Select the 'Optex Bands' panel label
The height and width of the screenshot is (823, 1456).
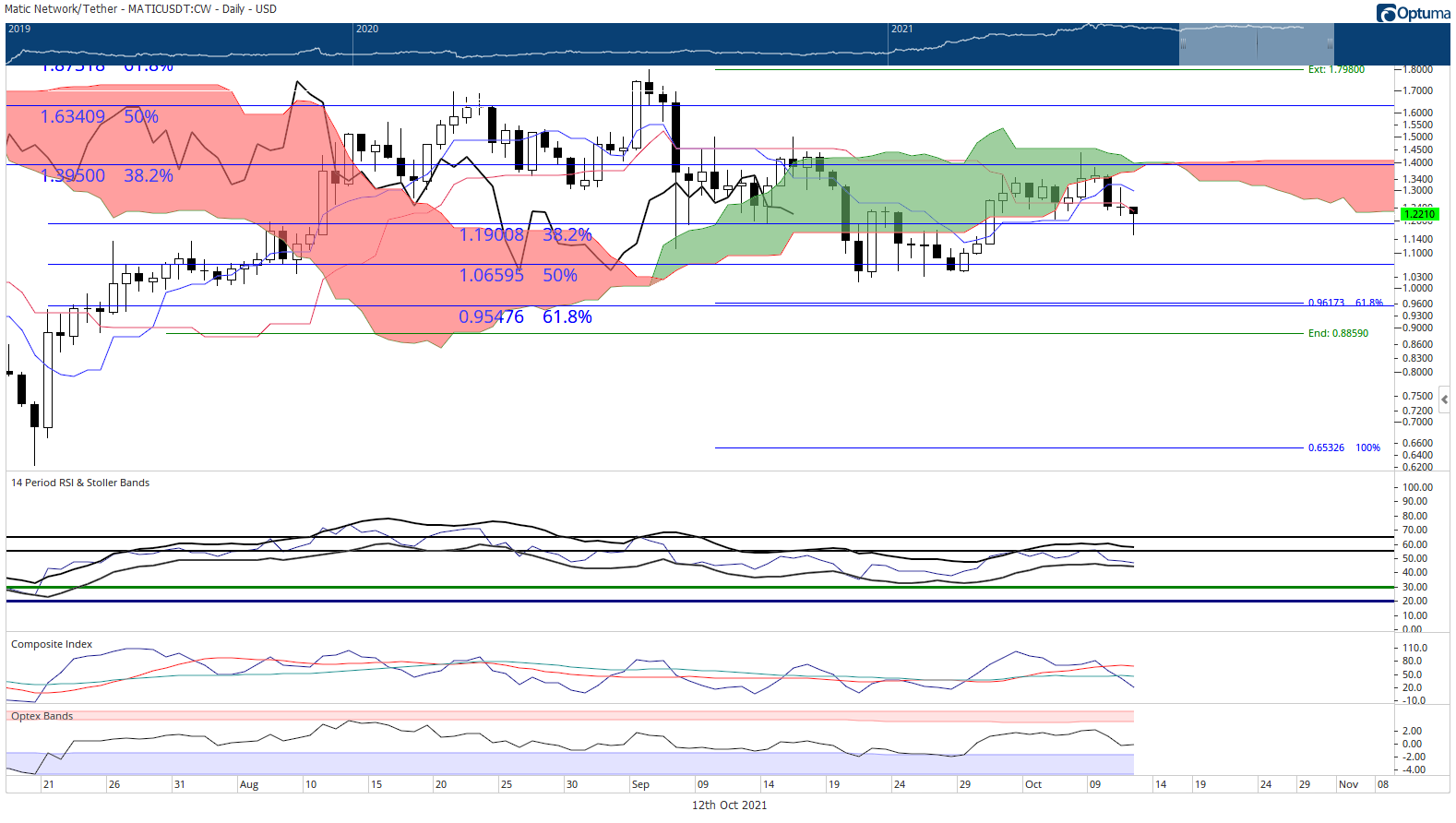pyautogui.click(x=42, y=716)
